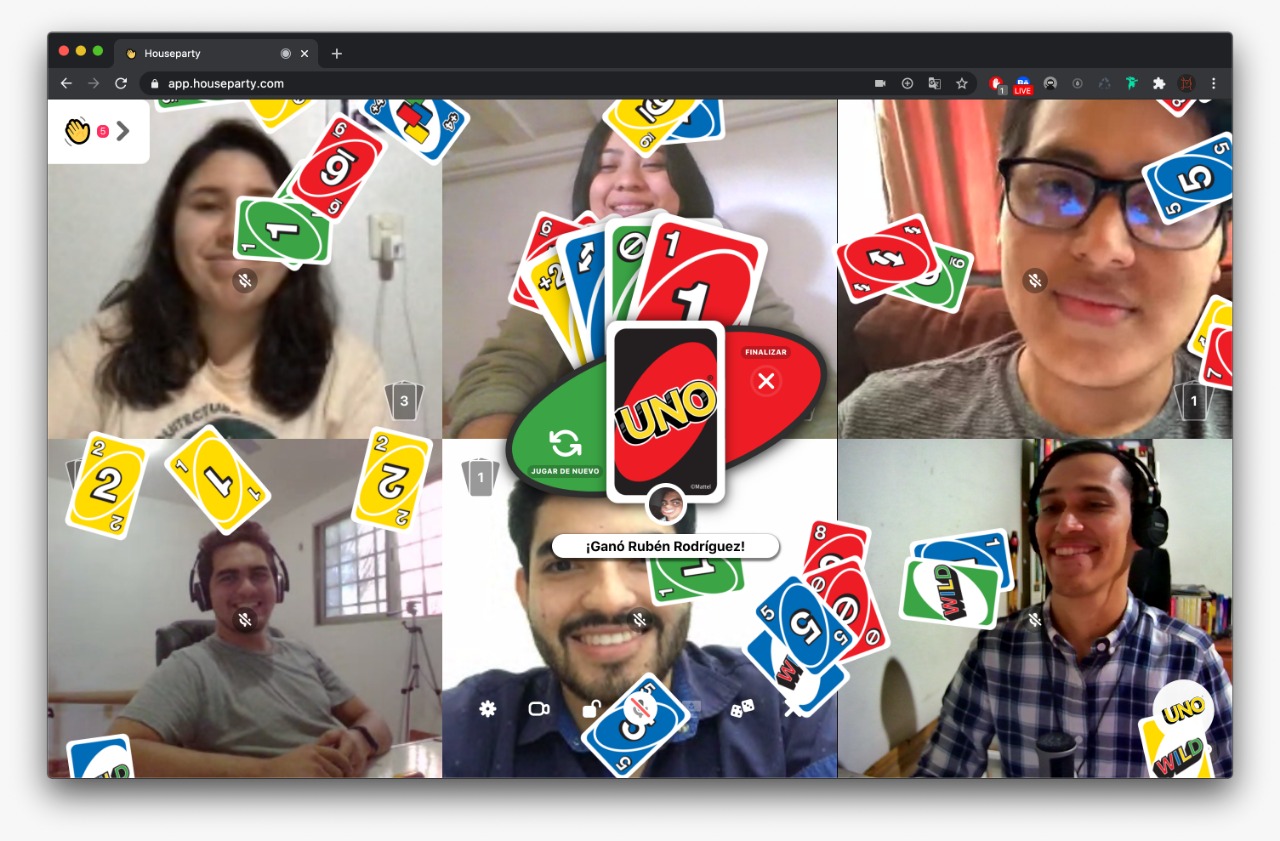Open Chrome three-dot menu

click(x=1214, y=84)
